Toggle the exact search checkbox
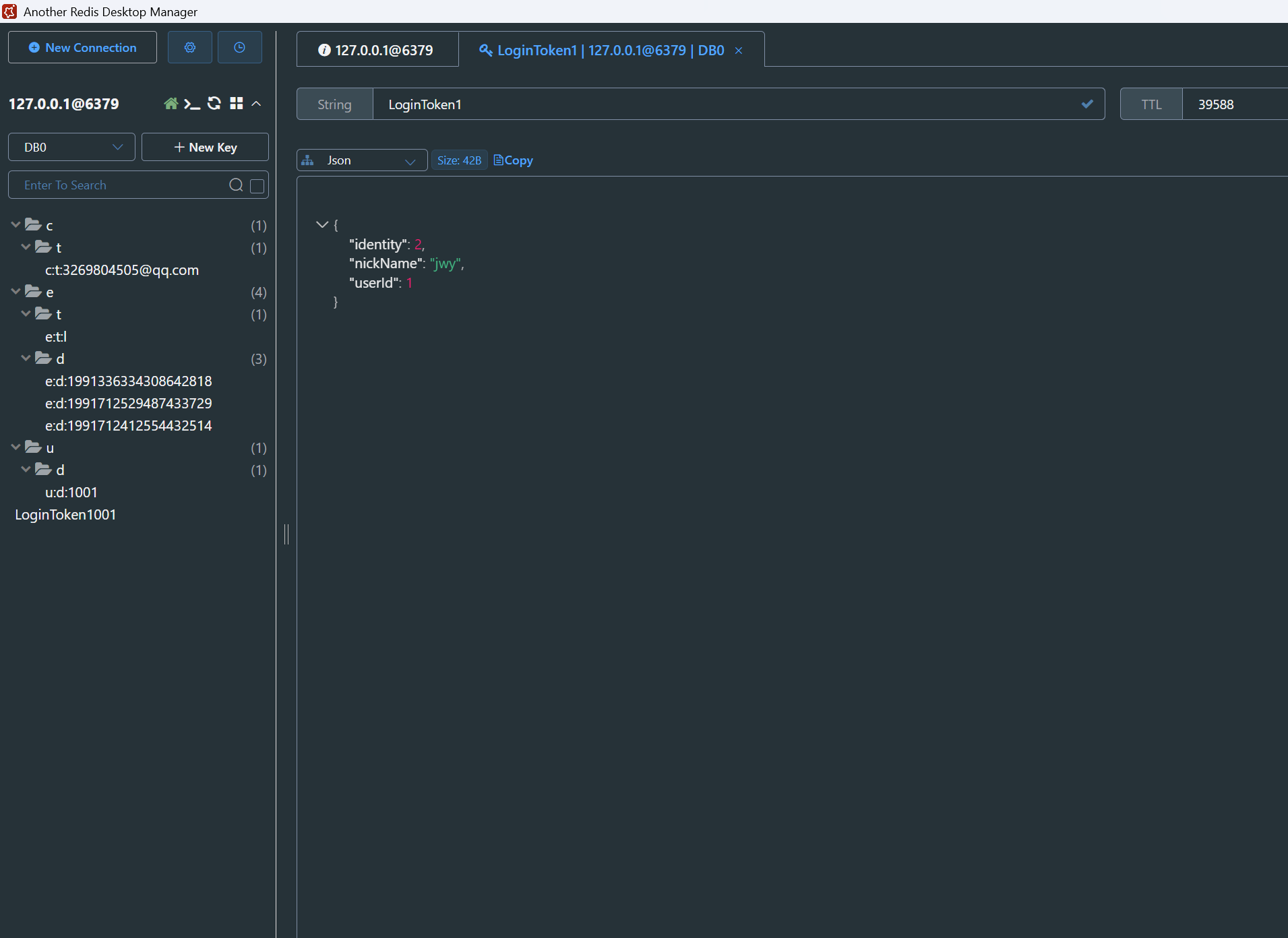Image resolution: width=1288 pixels, height=938 pixels. 257,186
